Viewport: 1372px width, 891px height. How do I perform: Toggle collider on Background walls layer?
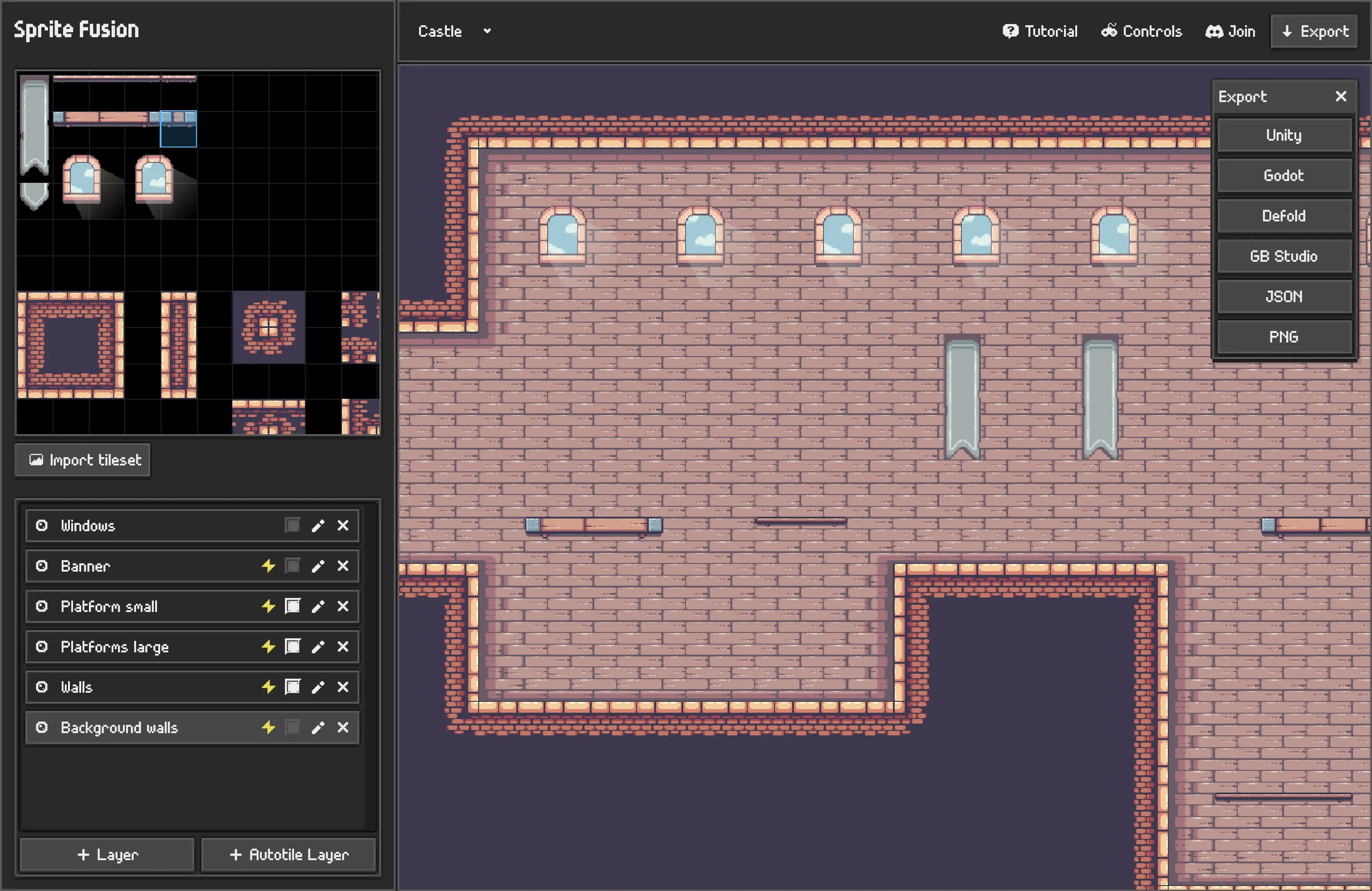click(x=293, y=727)
